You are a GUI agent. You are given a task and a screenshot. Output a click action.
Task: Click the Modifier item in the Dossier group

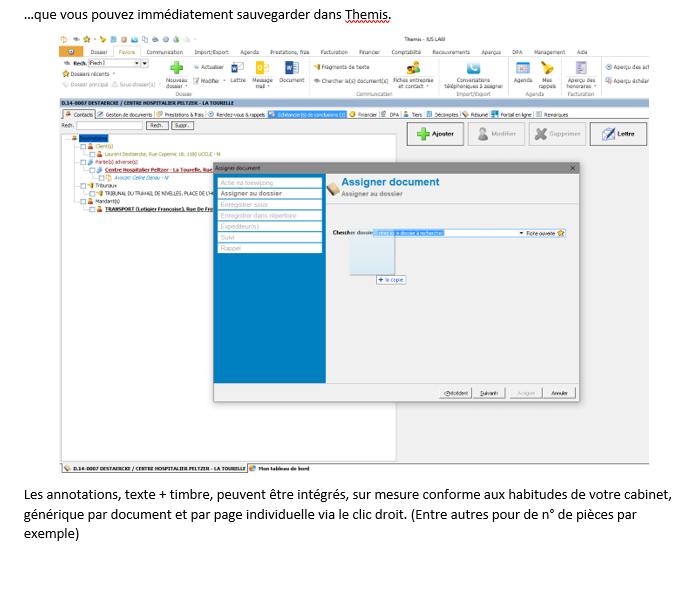tap(206, 81)
